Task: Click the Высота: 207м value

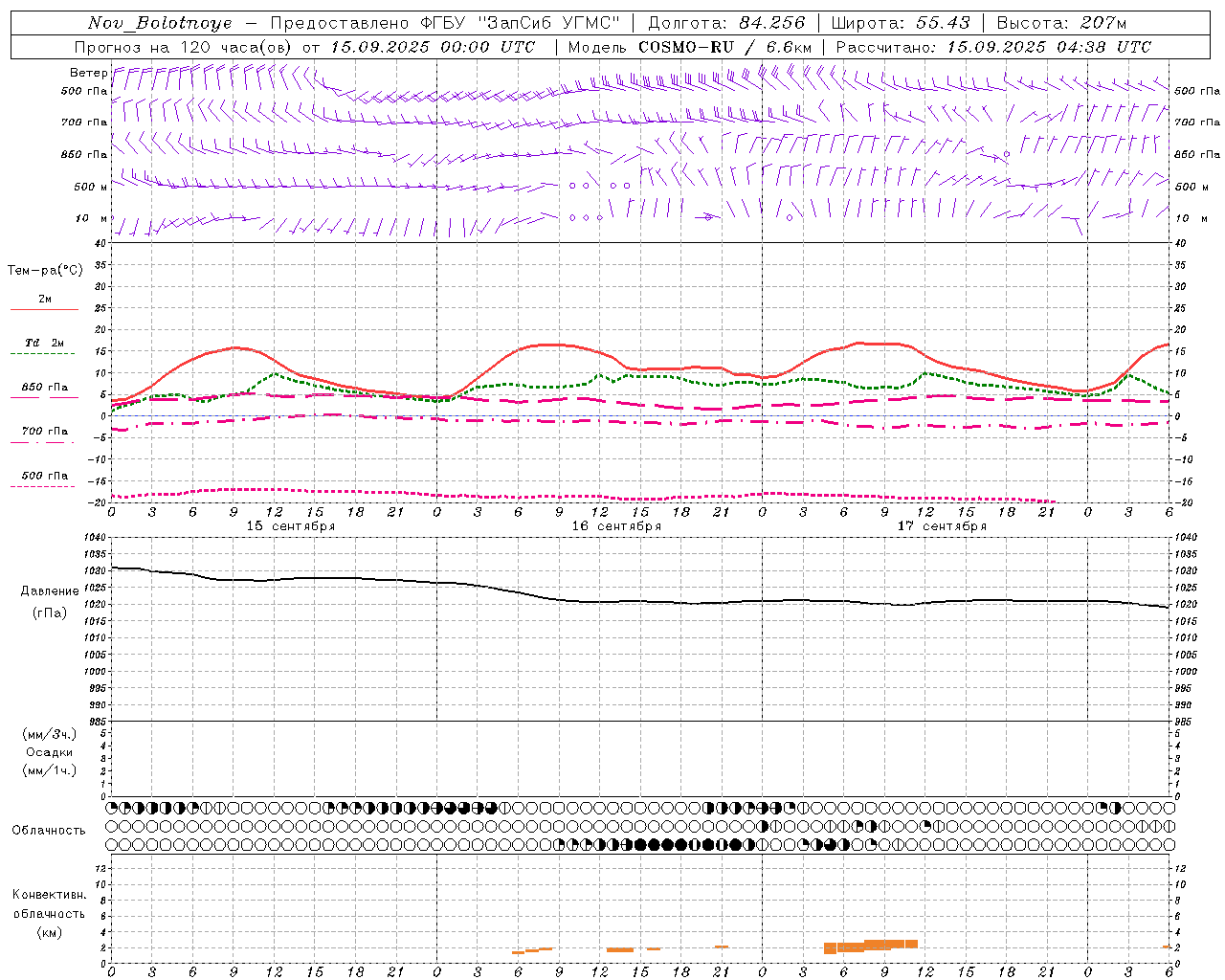Action: (x=1061, y=23)
